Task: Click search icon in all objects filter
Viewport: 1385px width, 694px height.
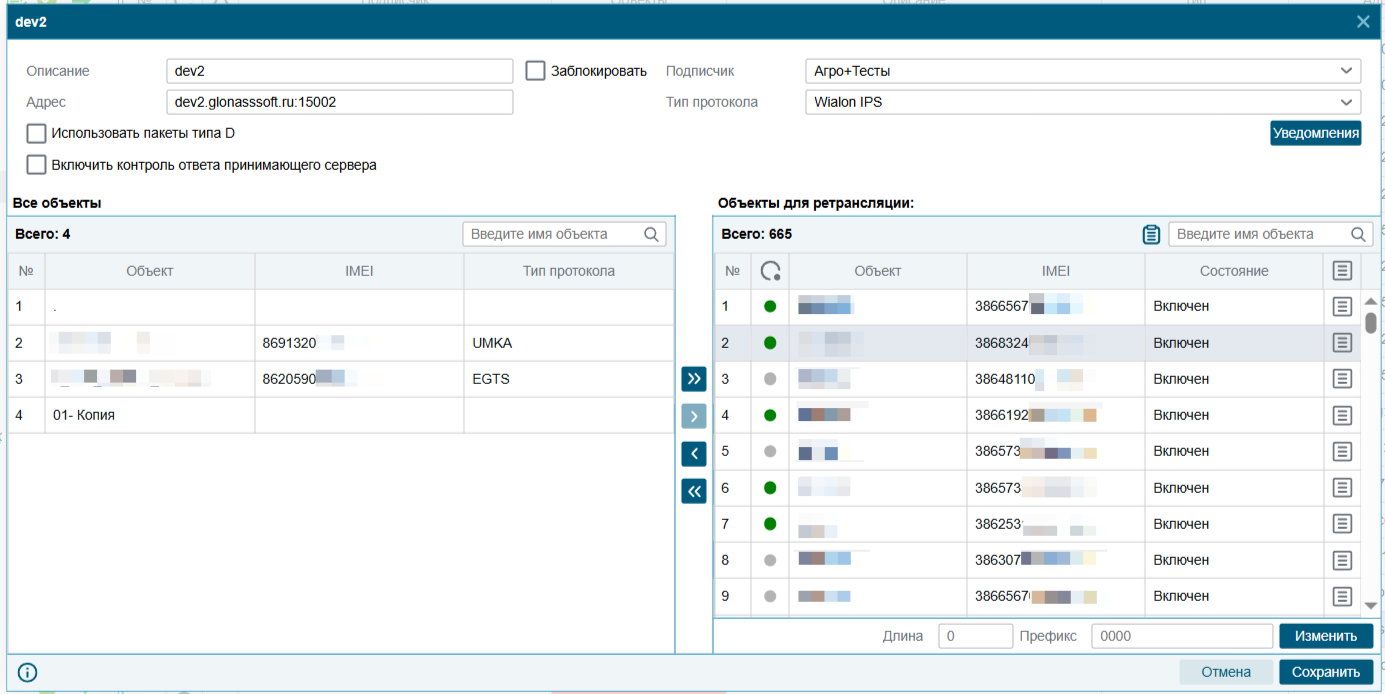Action: click(x=652, y=234)
